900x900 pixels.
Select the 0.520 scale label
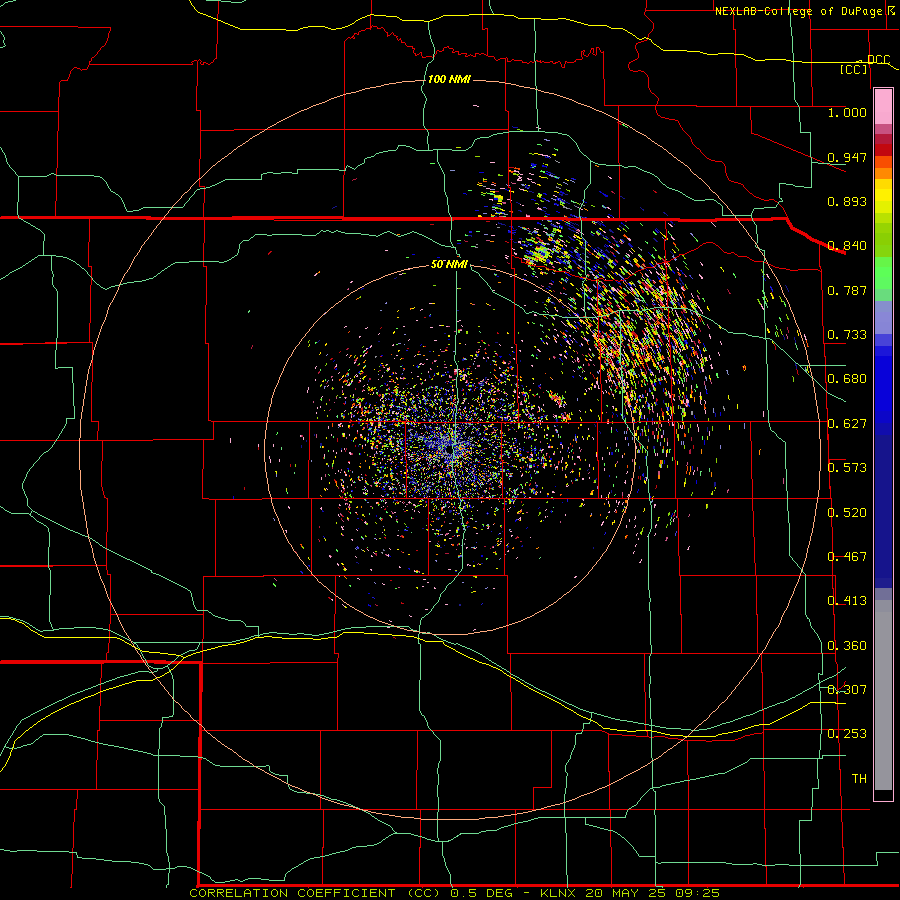847,513
